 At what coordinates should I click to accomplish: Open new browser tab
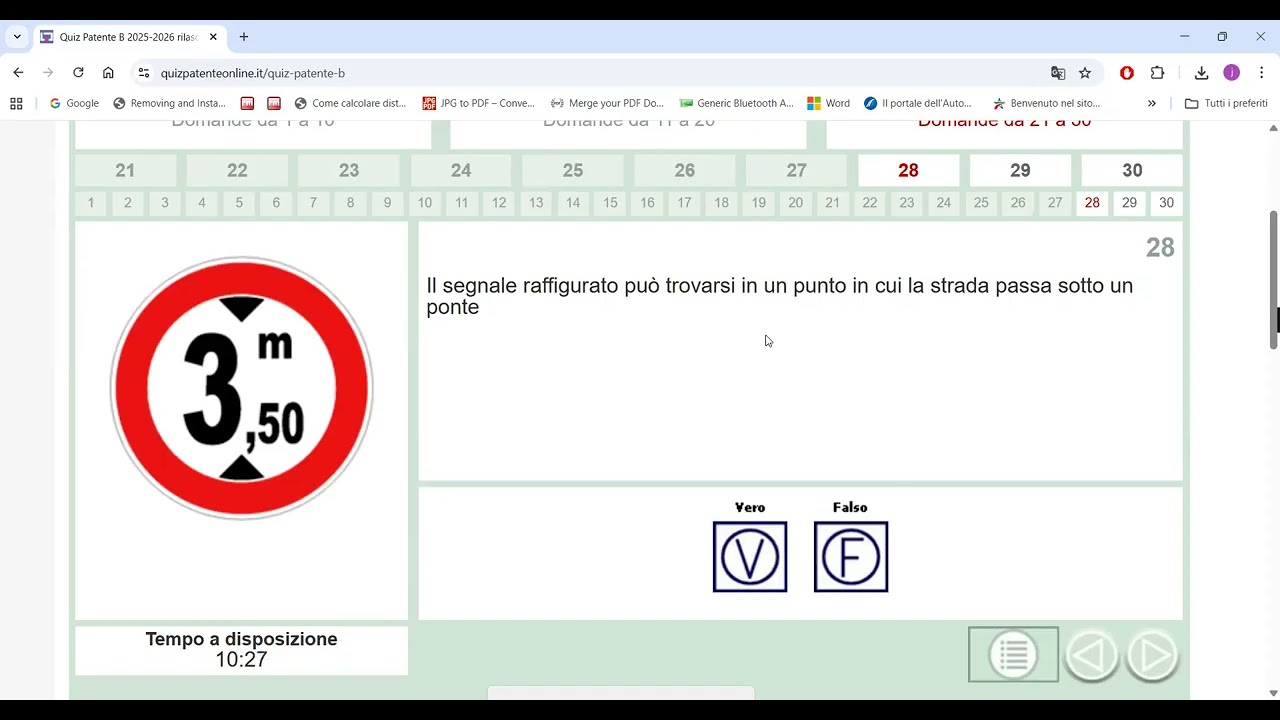(x=243, y=37)
